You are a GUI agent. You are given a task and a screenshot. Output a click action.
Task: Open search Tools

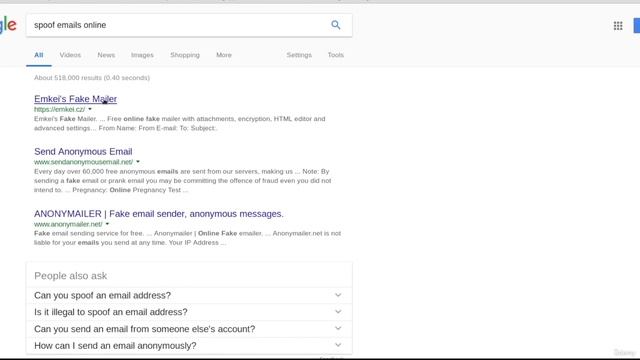coord(336,55)
